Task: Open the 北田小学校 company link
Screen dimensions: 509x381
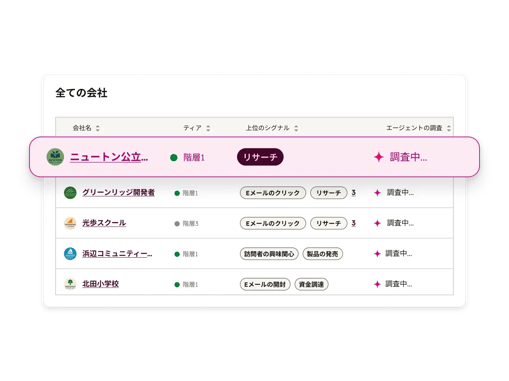Action: (100, 284)
